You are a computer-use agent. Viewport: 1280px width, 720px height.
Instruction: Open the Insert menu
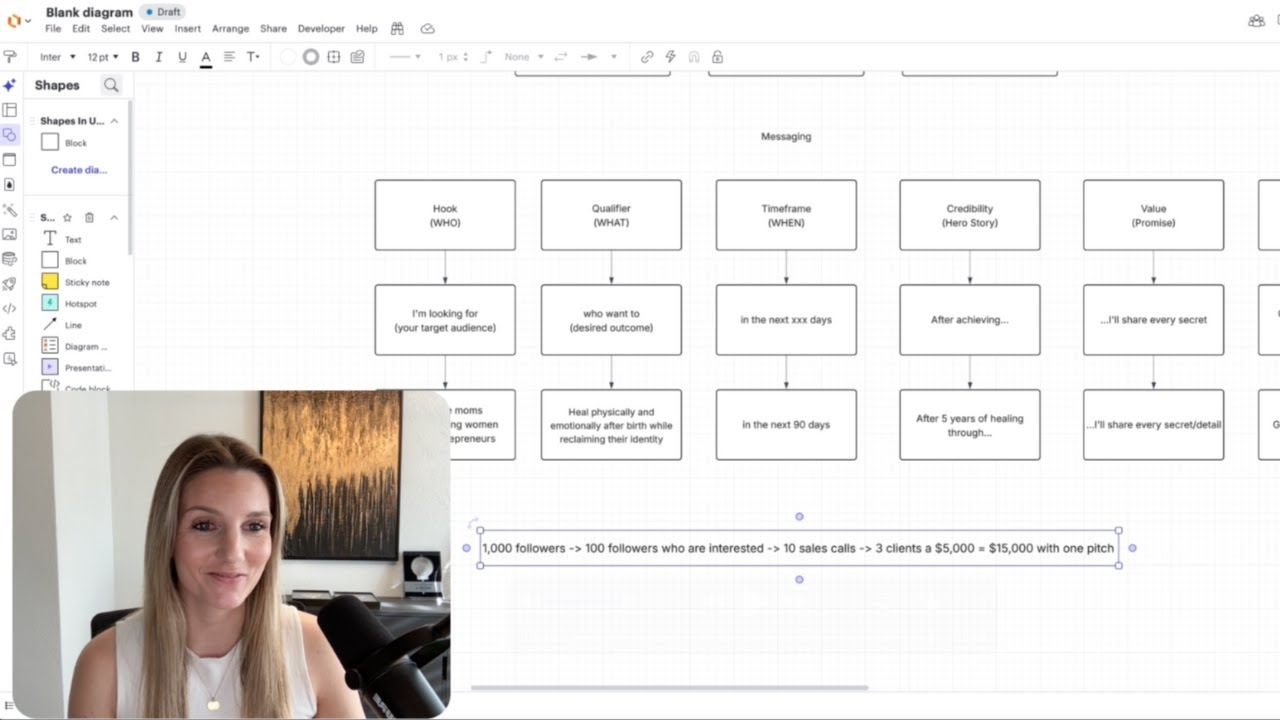(x=188, y=29)
